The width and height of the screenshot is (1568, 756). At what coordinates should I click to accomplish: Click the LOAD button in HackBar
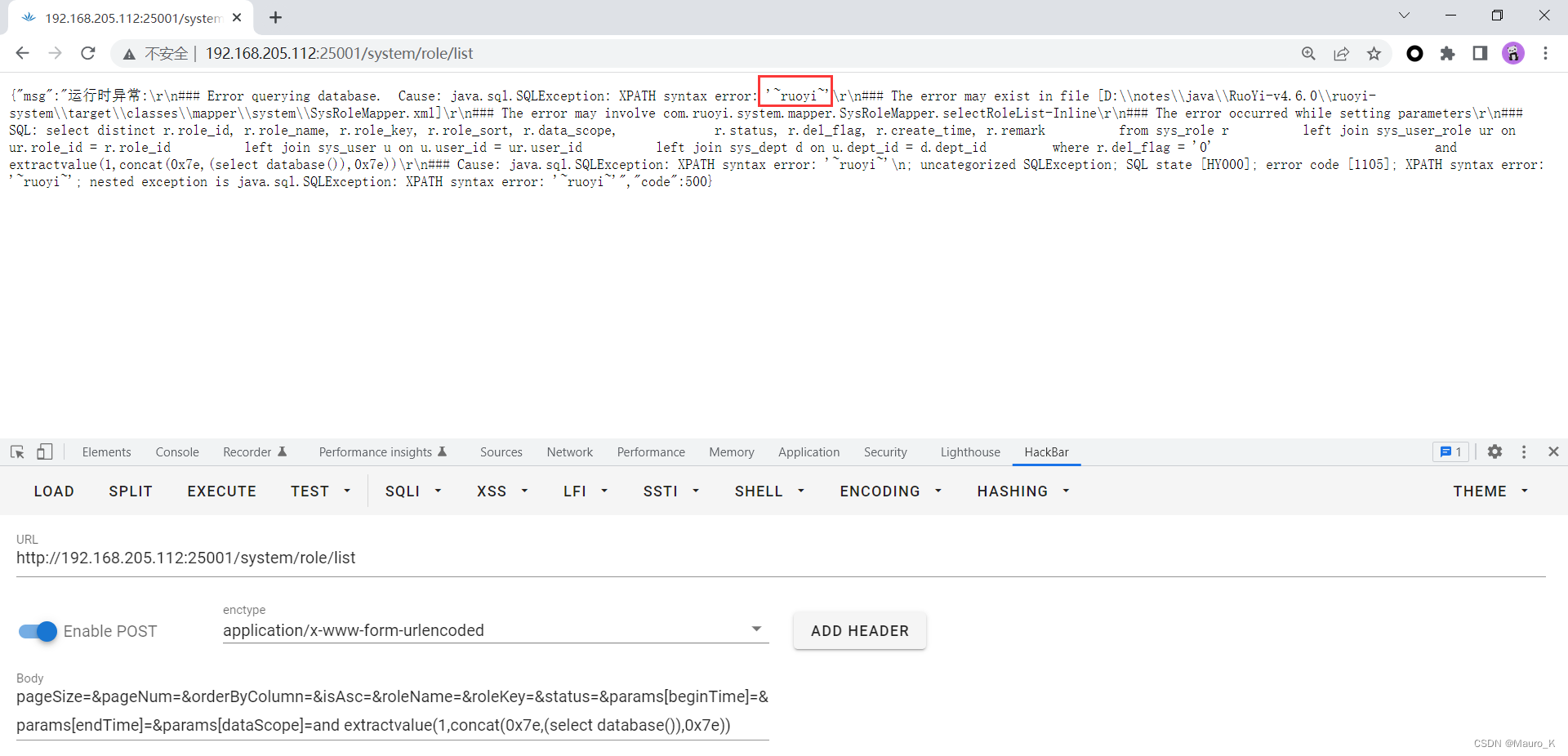click(54, 491)
